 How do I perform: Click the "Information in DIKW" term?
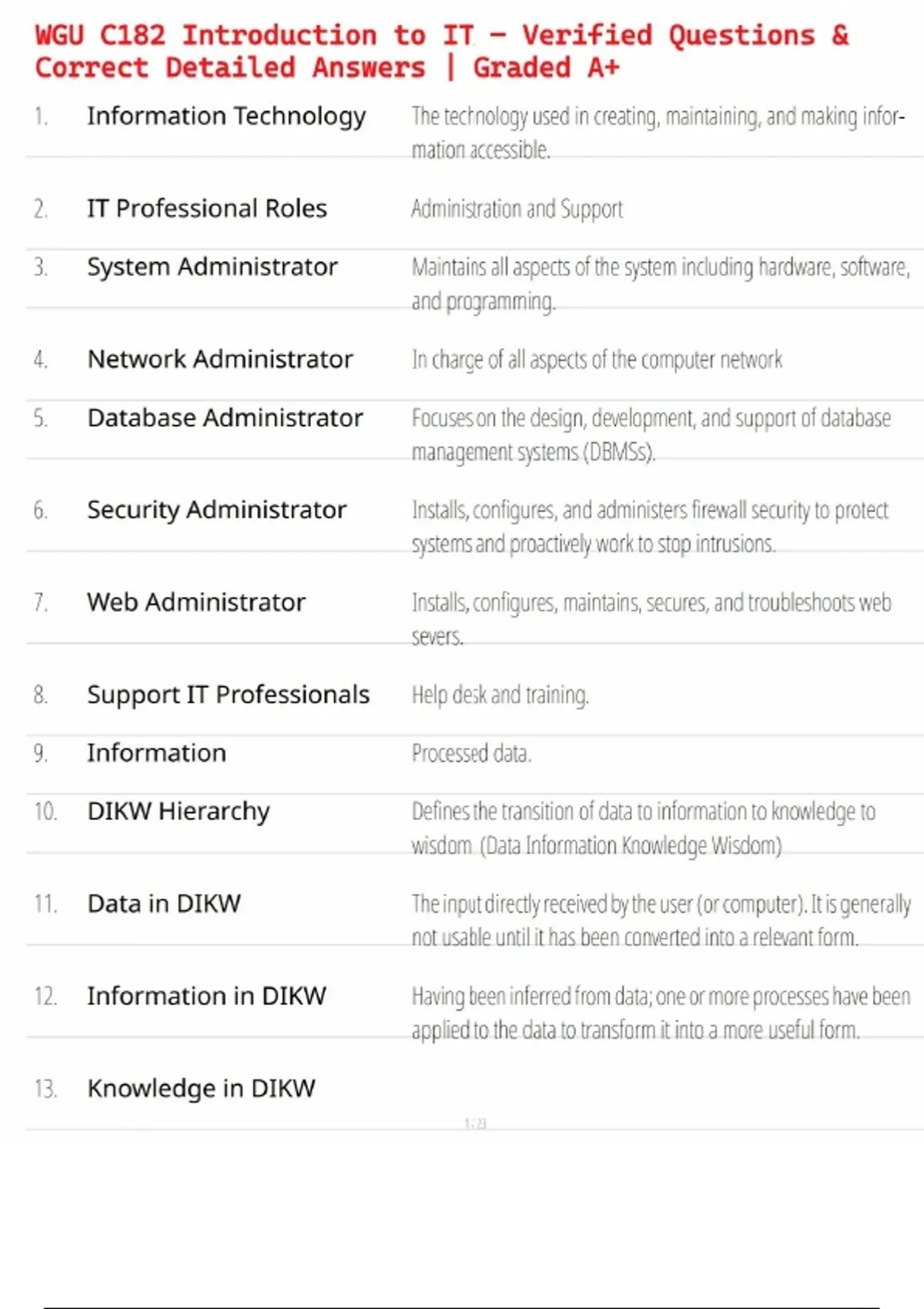click(x=206, y=996)
